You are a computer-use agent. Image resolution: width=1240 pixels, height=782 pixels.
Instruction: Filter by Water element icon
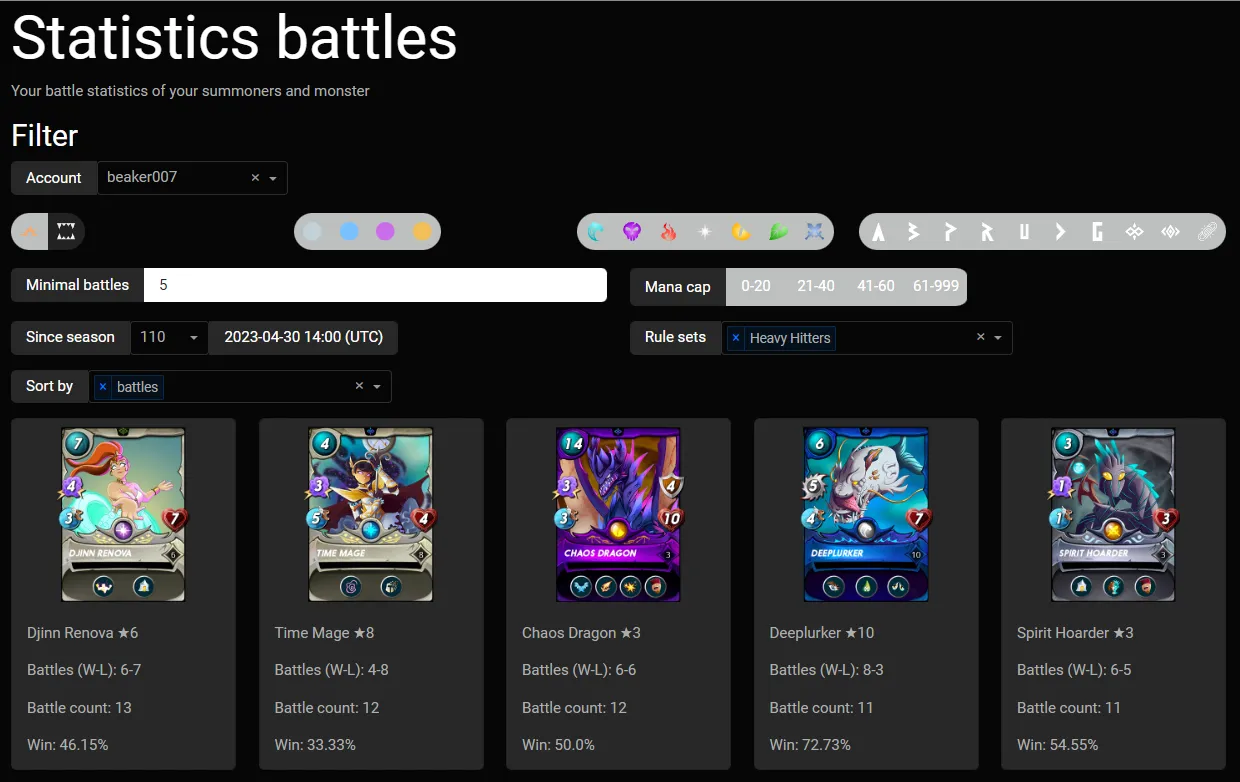(596, 232)
